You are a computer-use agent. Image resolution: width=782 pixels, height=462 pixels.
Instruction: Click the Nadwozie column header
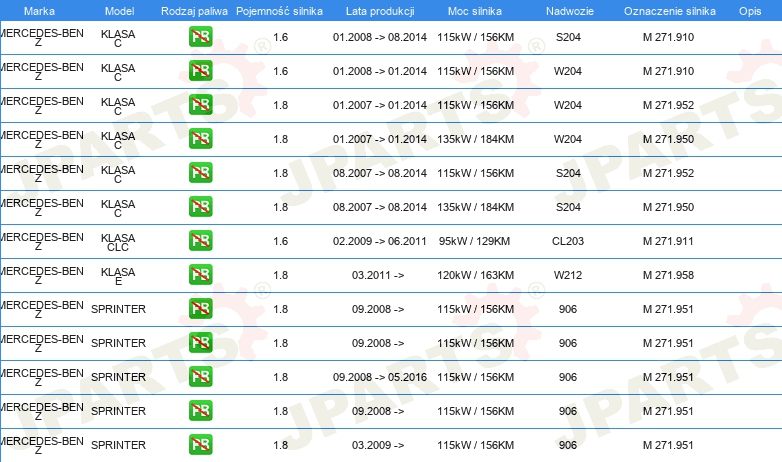570,11
